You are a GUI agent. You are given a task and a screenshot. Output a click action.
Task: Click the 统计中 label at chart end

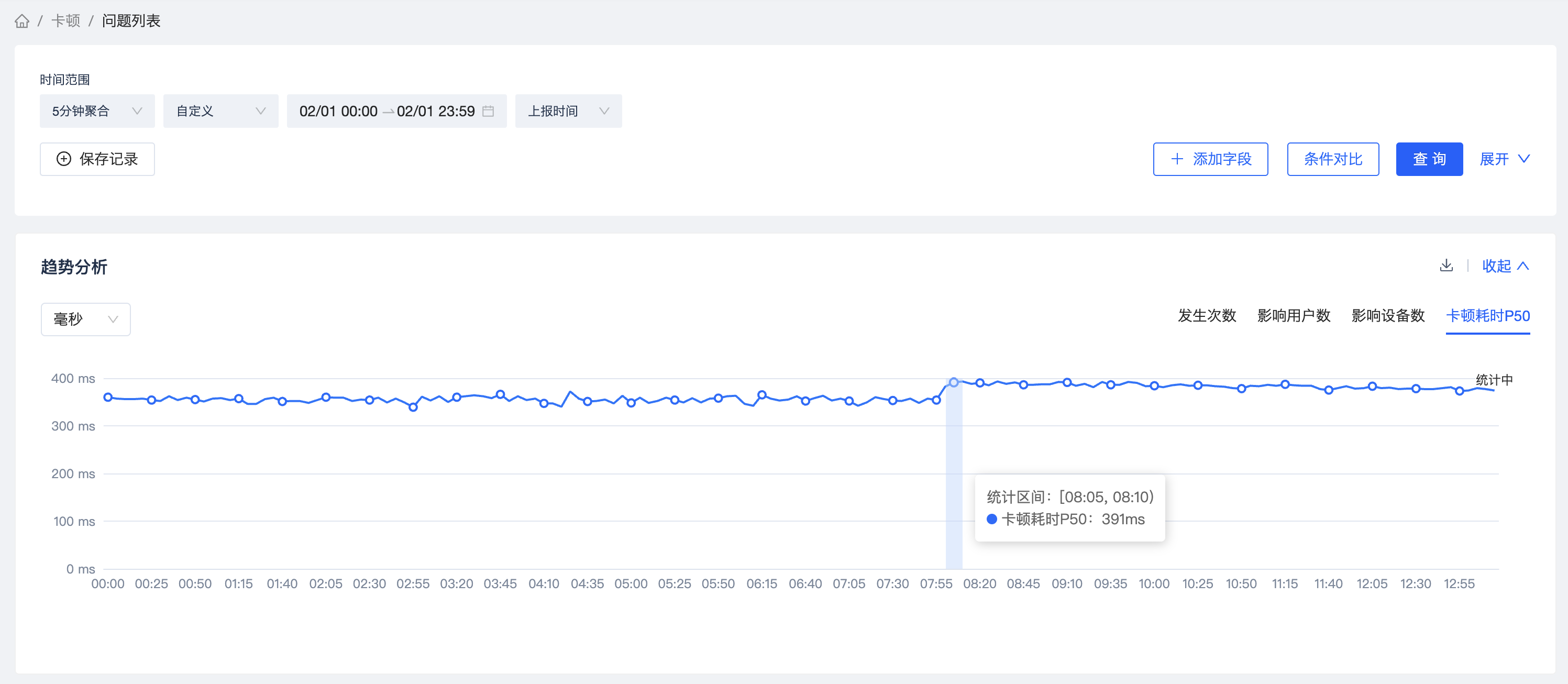(1494, 380)
